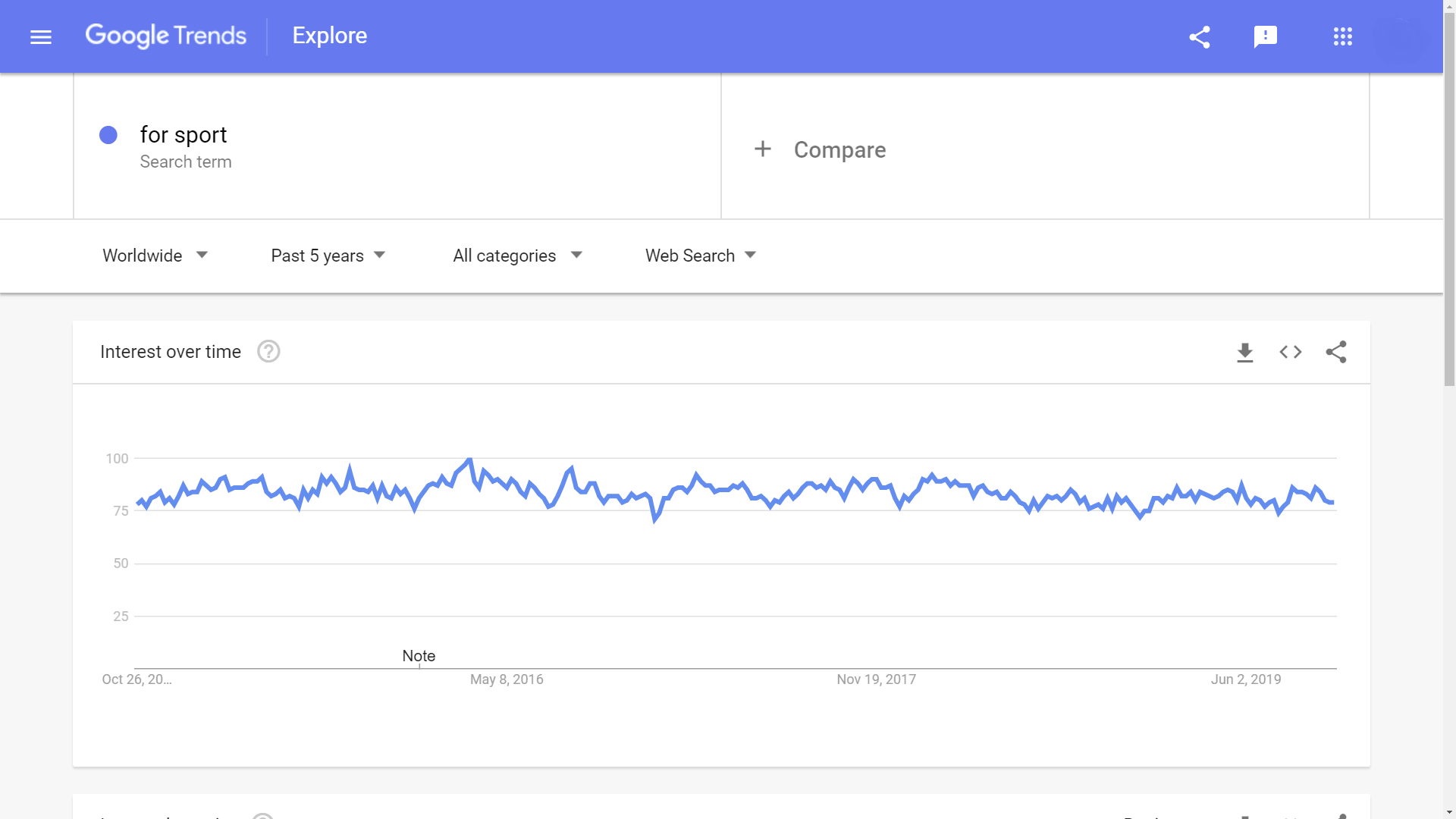Viewport: 1456px width, 819px height.
Task: Click the Compare button
Action: click(x=839, y=149)
